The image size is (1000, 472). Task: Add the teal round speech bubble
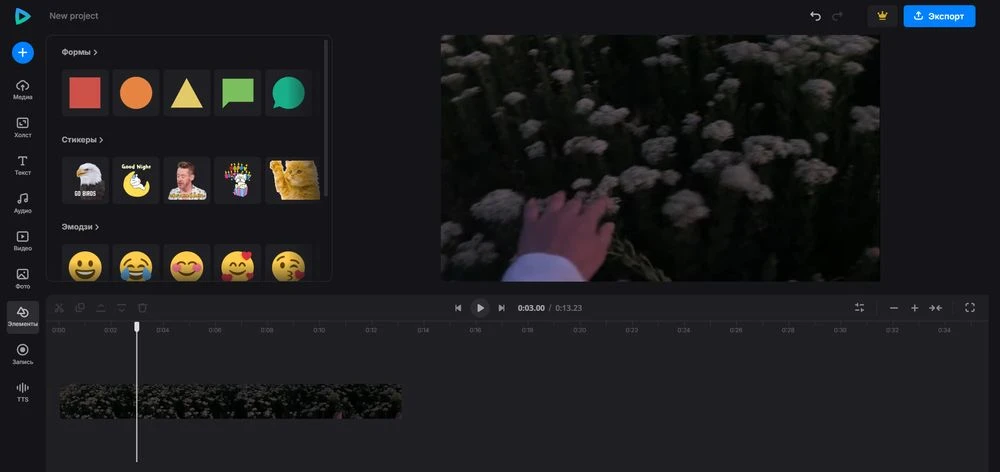(x=288, y=93)
